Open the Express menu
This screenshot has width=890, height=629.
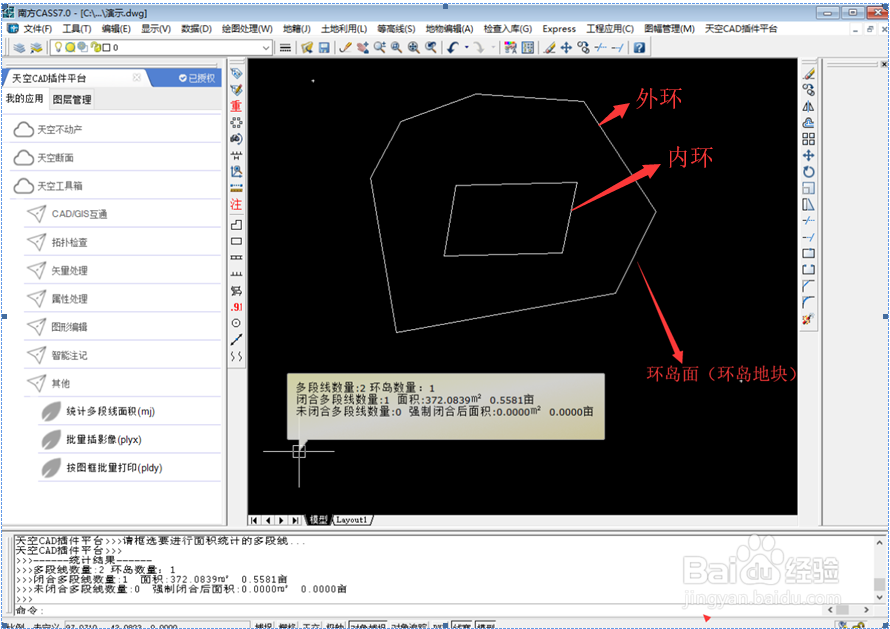(x=559, y=29)
